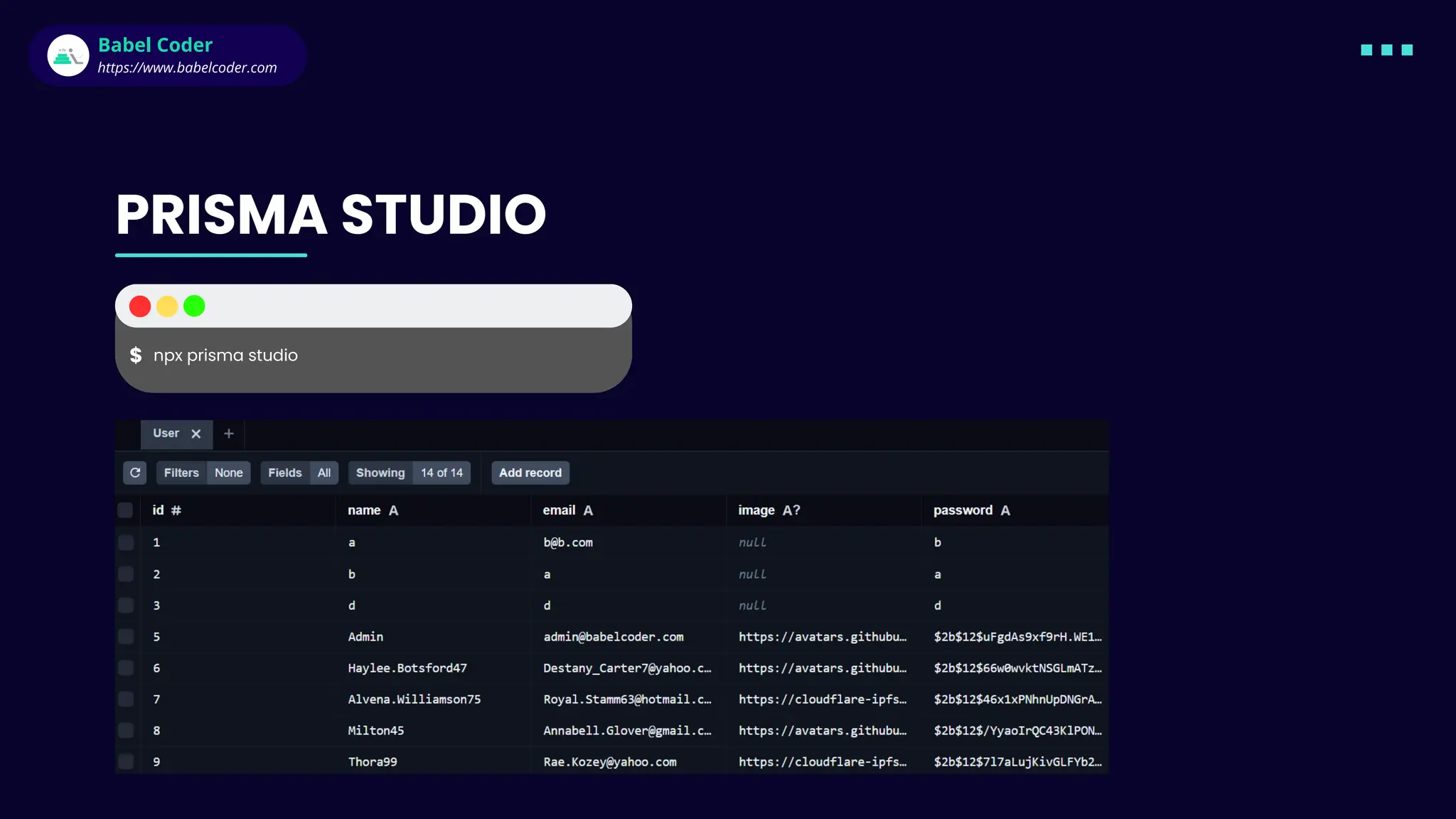Click the yellow window dot on terminal
The height and width of the screenshot is (819, 1456).
167,306
